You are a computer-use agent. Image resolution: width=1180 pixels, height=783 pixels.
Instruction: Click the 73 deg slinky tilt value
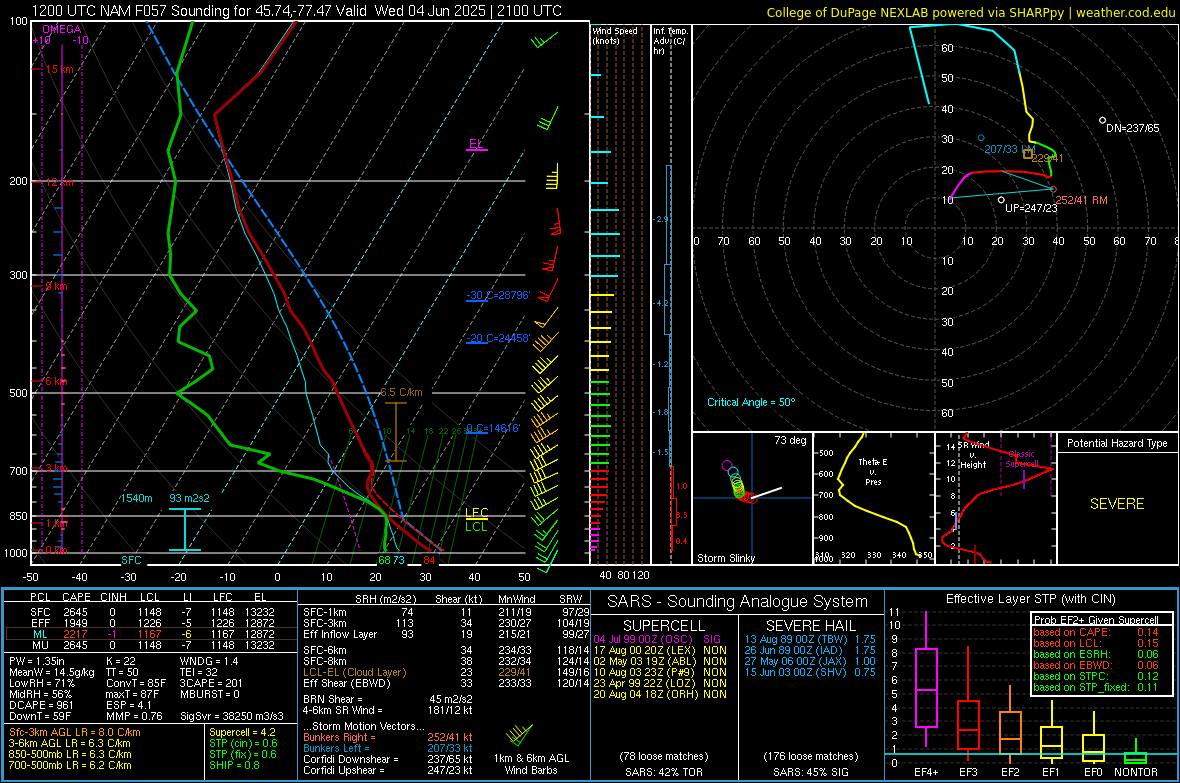[x=790, y=440]
